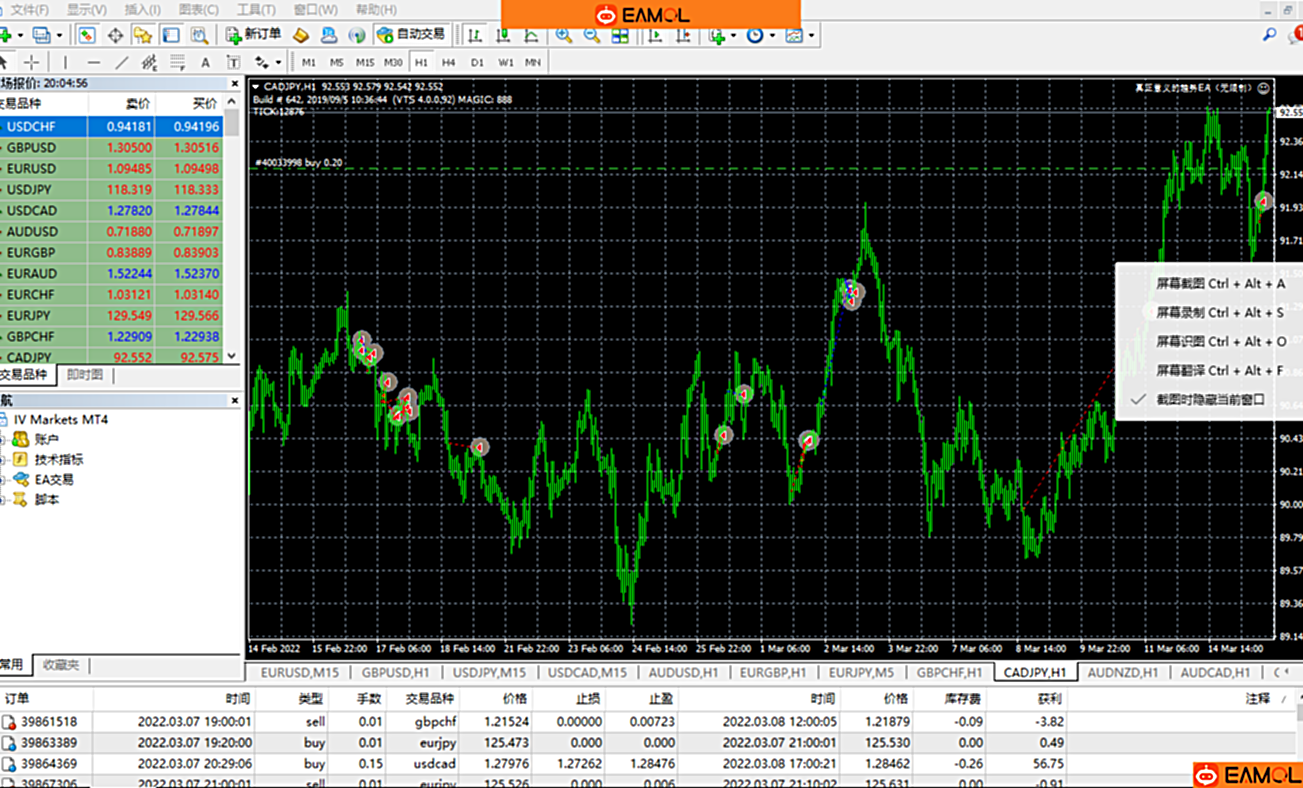Switch to the EURUSD,M15 chart tab
The width and height of the screenshot is (1303, 788).
pos(299,672)
